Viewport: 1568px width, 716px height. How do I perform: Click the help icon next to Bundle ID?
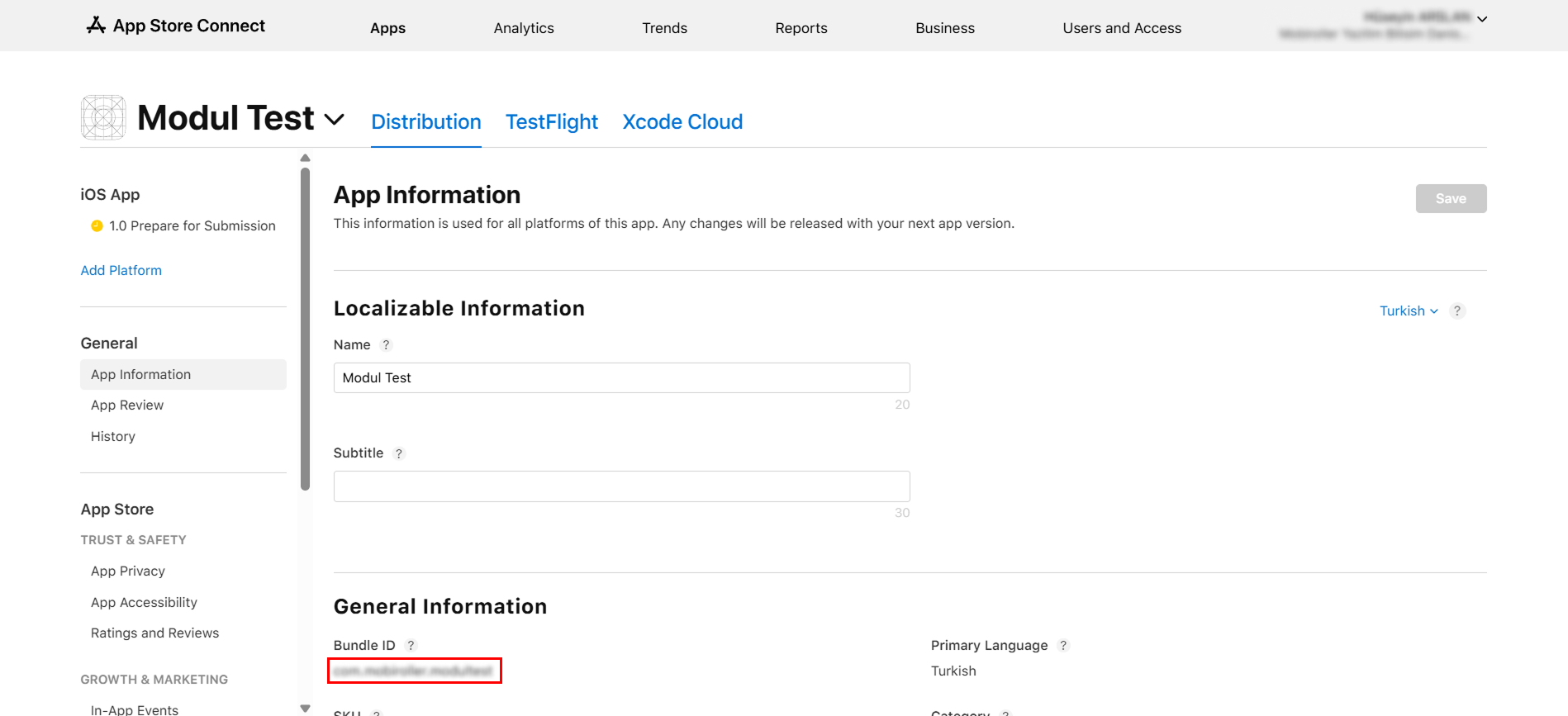click(x=411, y=646)
